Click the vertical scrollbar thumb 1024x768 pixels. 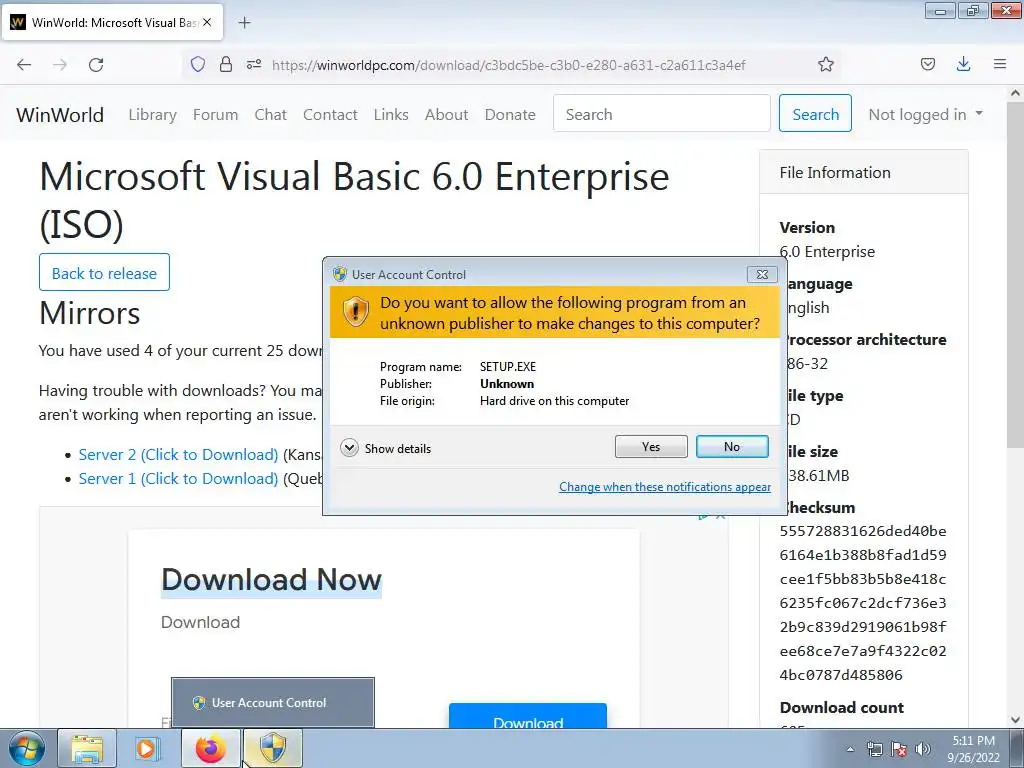[x=1015, y=274]
